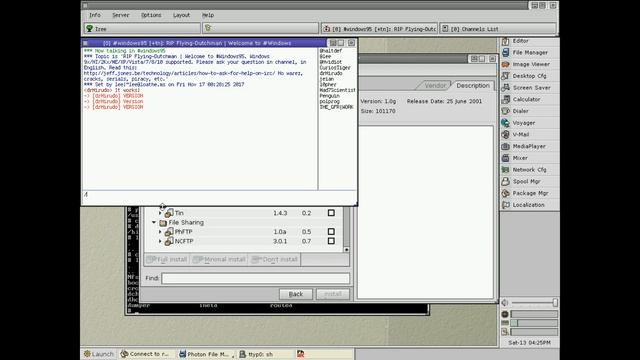Open the Info menu
This screenshot has width=640, height=360.
(x=95, y=15)
